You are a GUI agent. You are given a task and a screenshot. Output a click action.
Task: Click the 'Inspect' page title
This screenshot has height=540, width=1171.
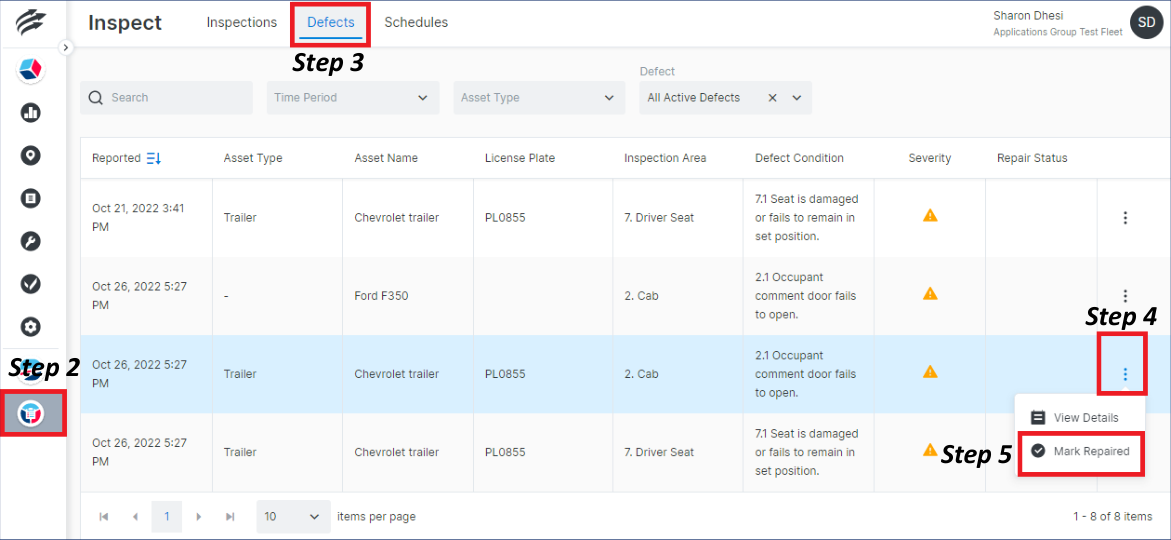coord(125,22)
